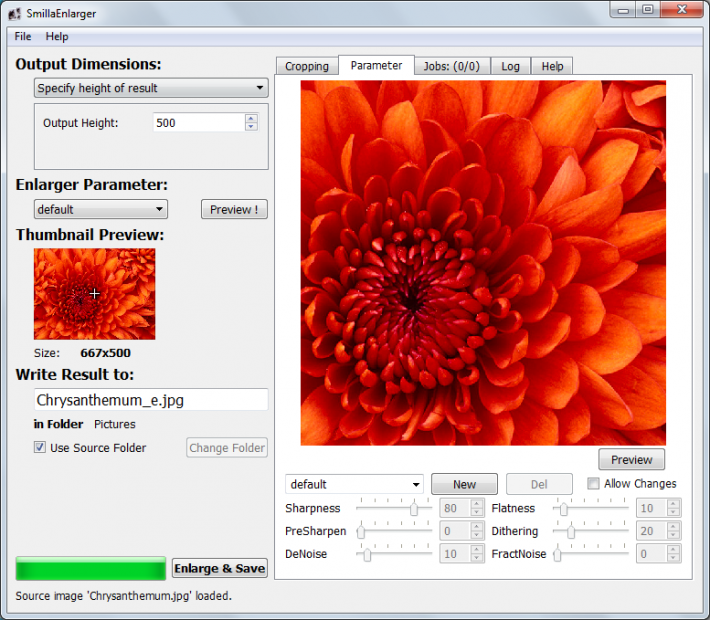
Task: Click the Output Height value field
Action: pyautogui.click(x=199, y=123)
